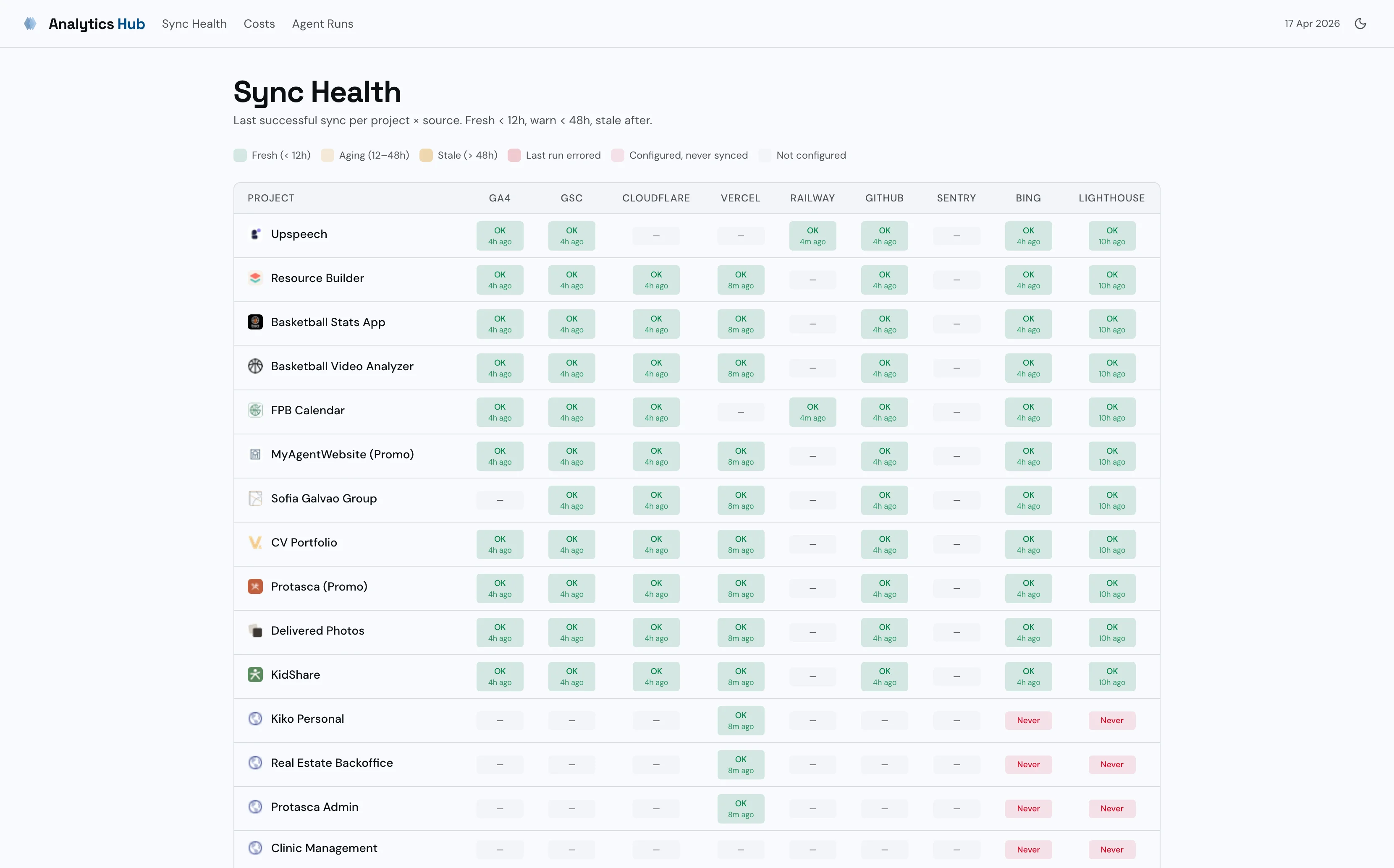Select the FPB Calendar project icon
Image resolution: width=1394 pixels, height=868 pixels.
click(255, 410)
